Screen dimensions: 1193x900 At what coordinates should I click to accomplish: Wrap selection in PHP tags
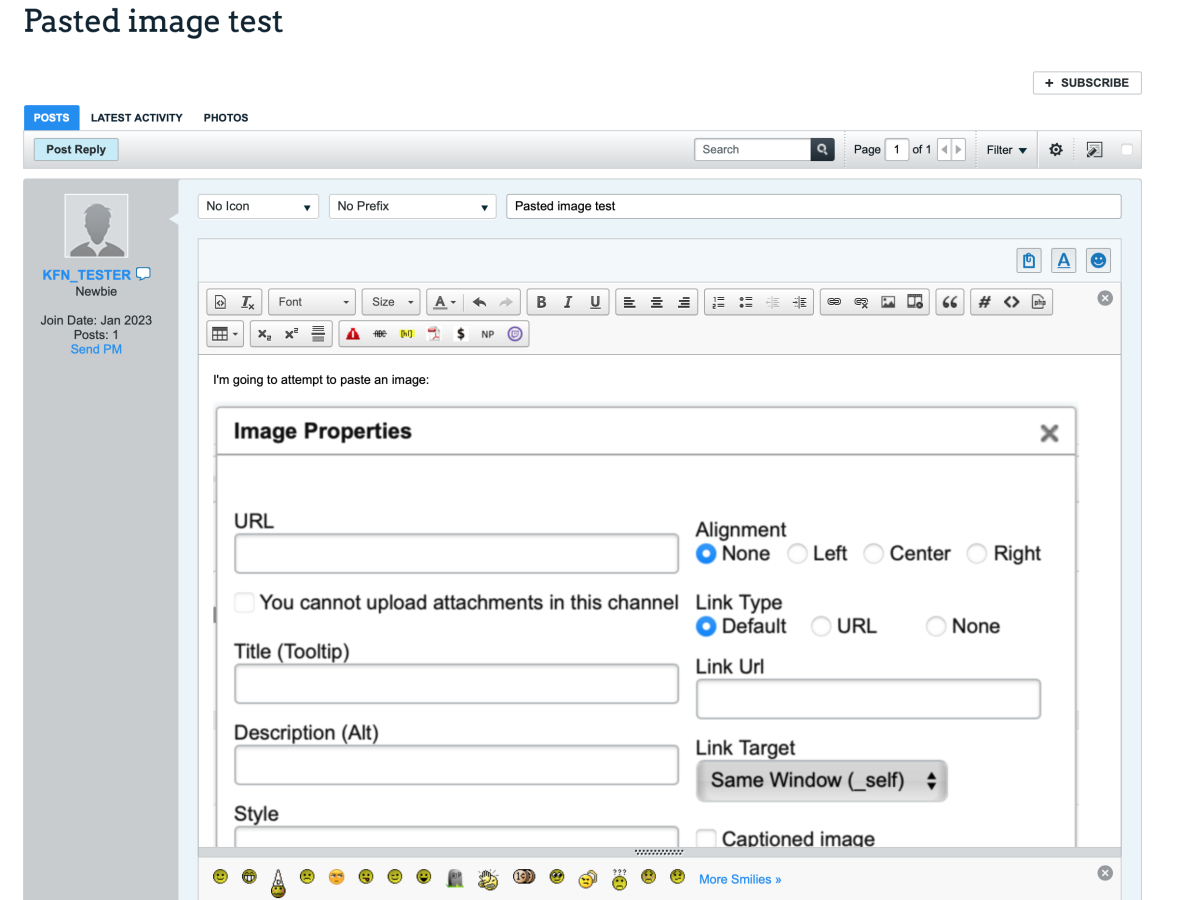pyautogui.click(x=1039, y=302)
